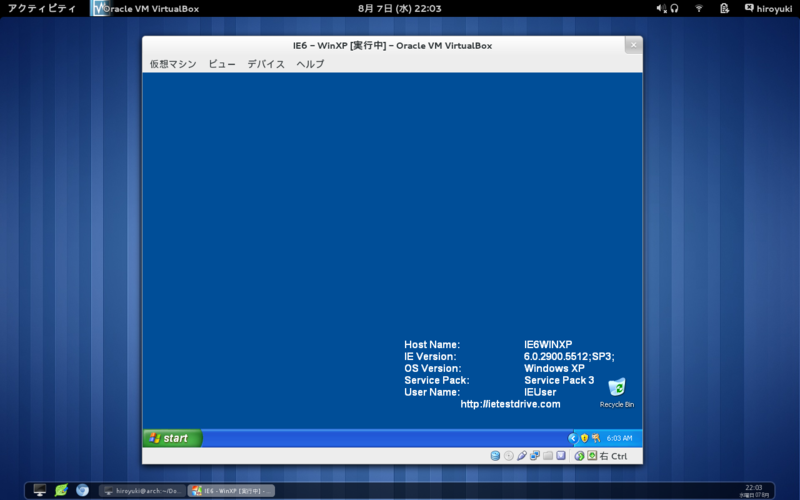
Task: Click the mouse integration indicator icon
Action: [x=579, y=456]
